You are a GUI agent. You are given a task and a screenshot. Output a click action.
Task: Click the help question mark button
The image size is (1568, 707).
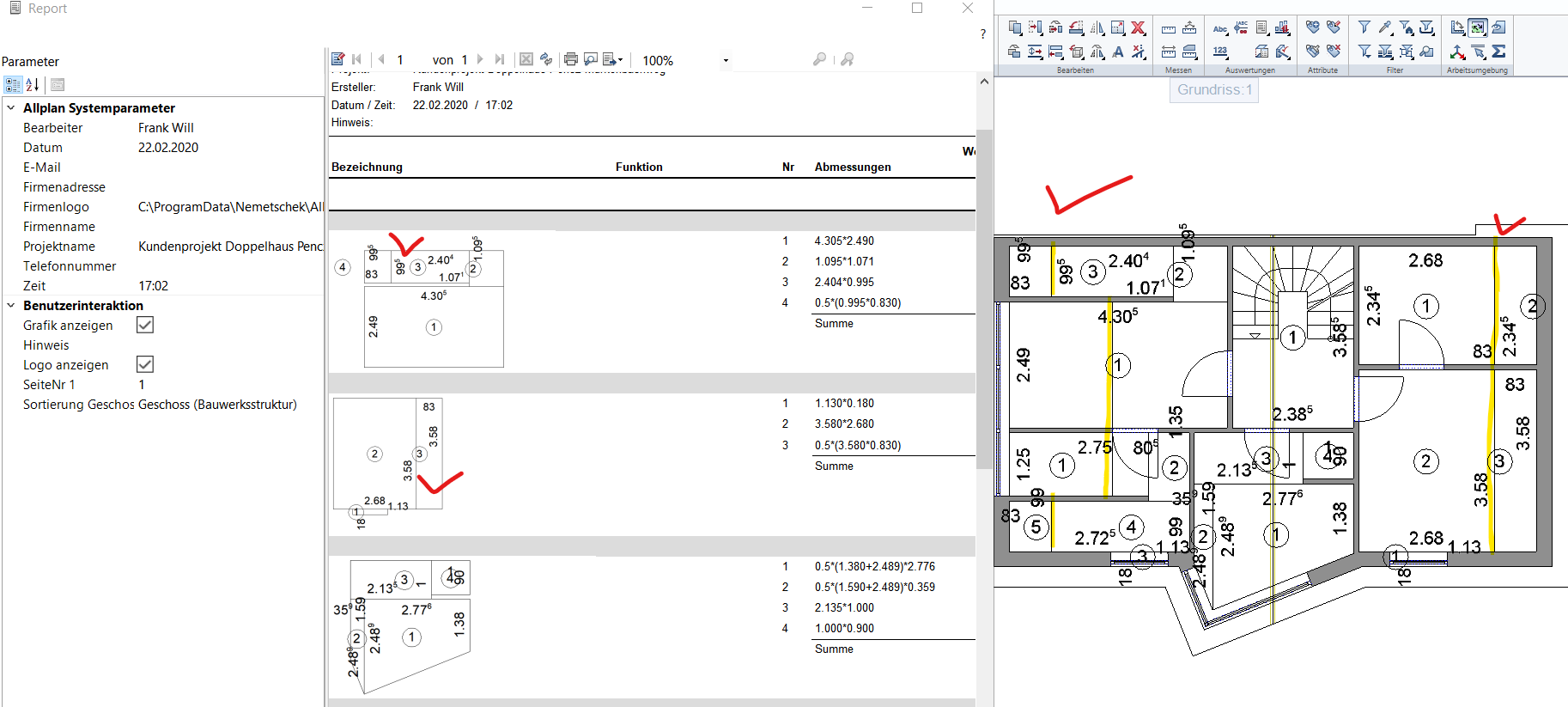[x=983, y=34]
